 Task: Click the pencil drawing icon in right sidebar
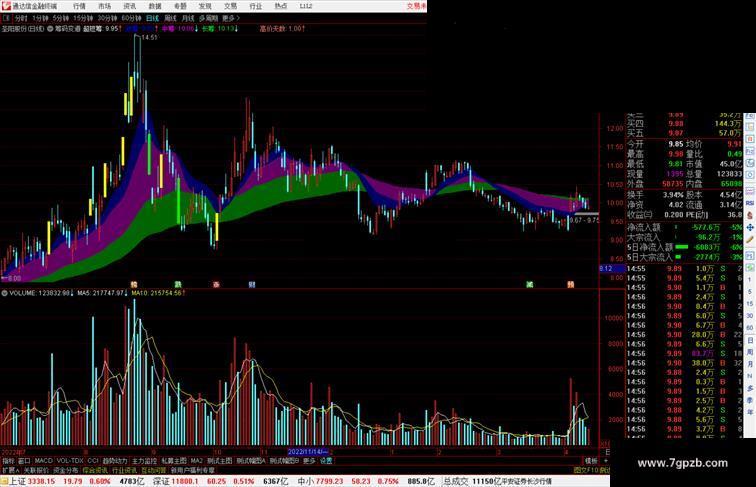click(x=750, y=239)
